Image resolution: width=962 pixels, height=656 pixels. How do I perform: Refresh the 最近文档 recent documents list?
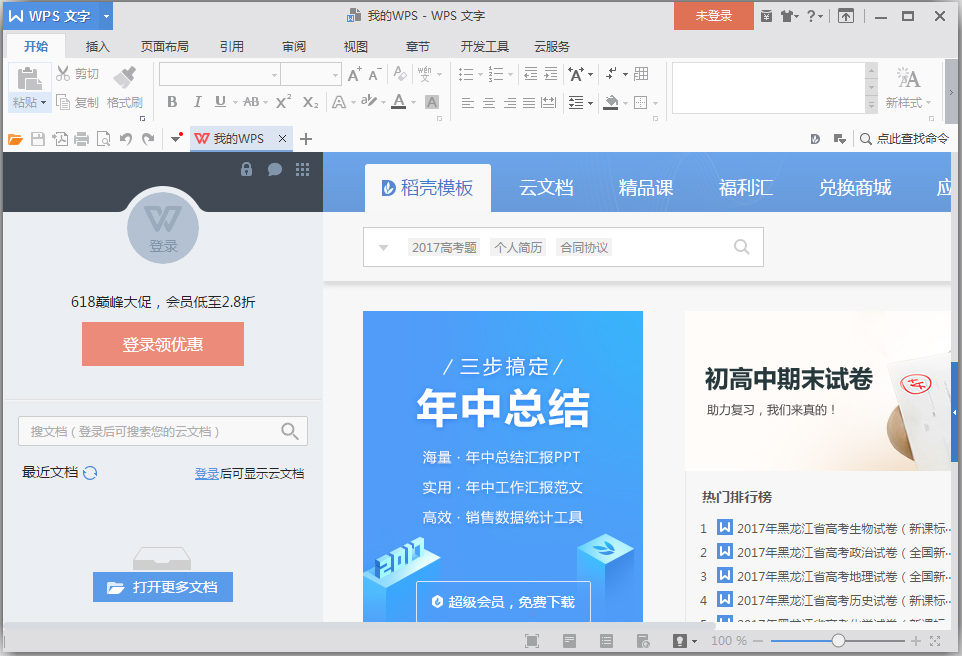(x=90, y=473)
